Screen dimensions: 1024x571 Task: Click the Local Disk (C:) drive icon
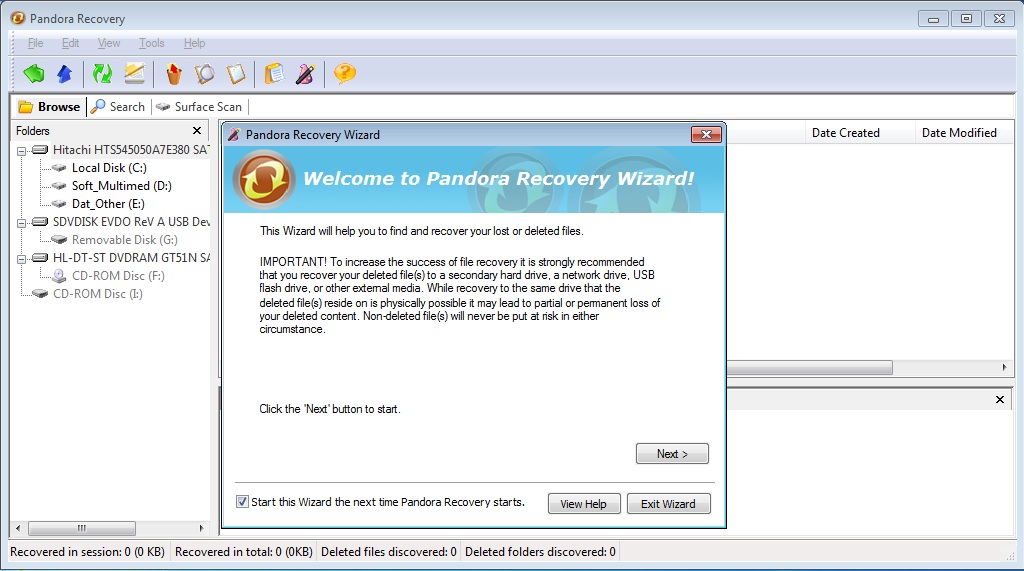click(x=59, y=168)
